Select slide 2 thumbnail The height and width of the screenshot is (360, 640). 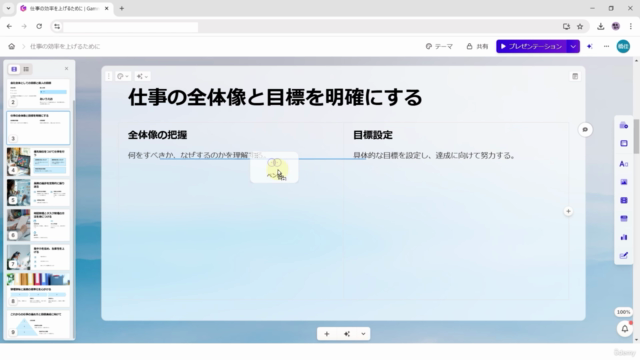[x=38, y=93]
